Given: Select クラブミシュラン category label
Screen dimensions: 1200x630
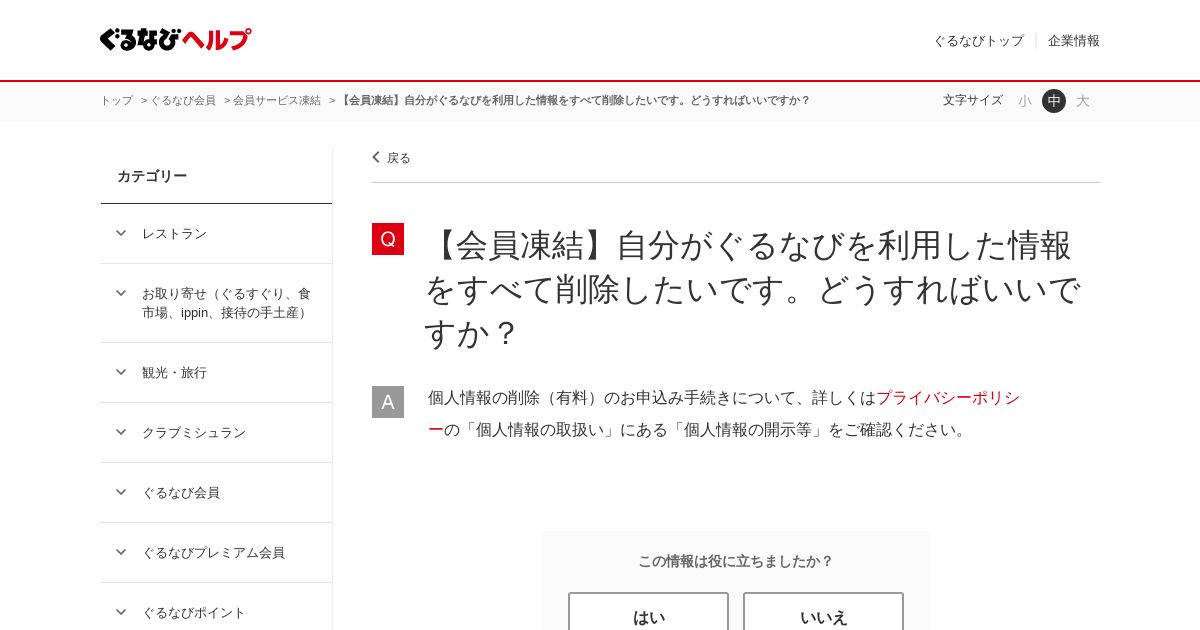Looking at the screenshot, I should 194,433.
